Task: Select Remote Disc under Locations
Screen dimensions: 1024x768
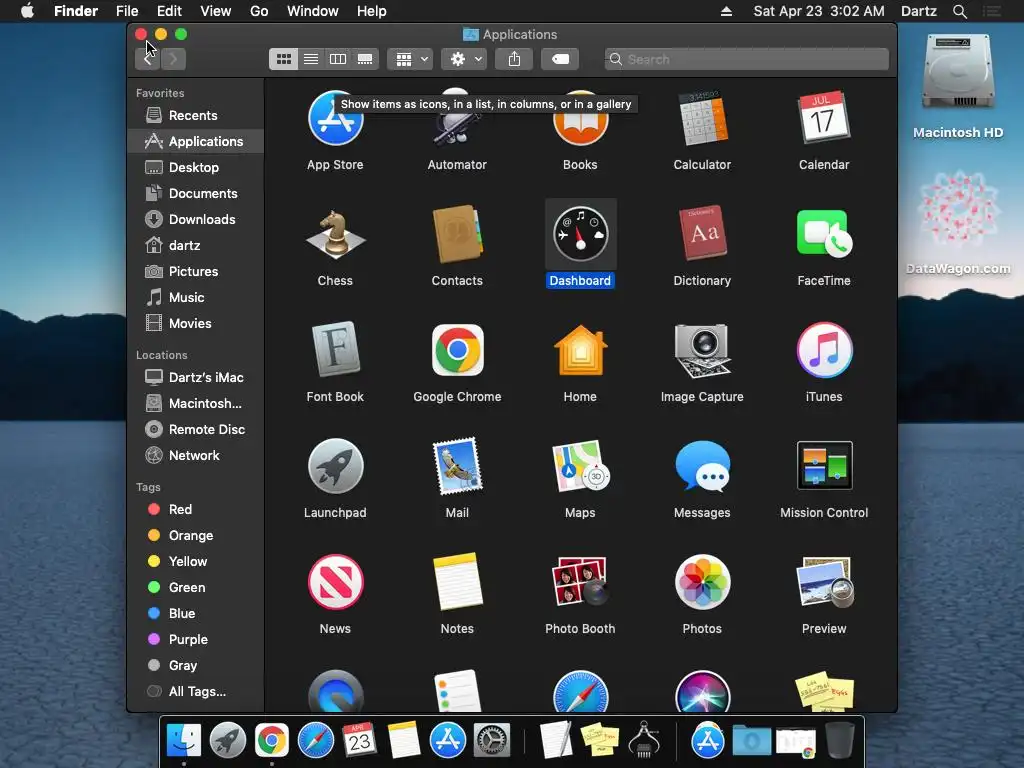Action: point(196,430)
